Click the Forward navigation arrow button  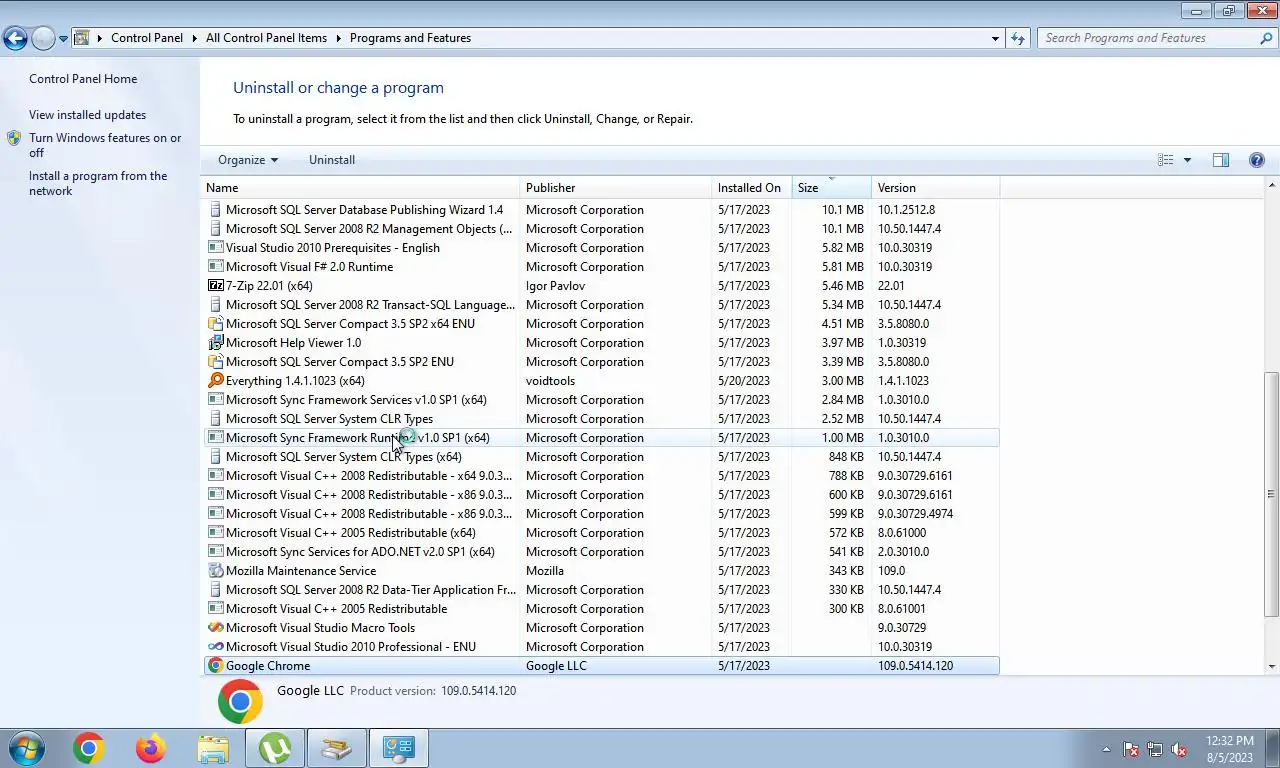pos(43,39)
